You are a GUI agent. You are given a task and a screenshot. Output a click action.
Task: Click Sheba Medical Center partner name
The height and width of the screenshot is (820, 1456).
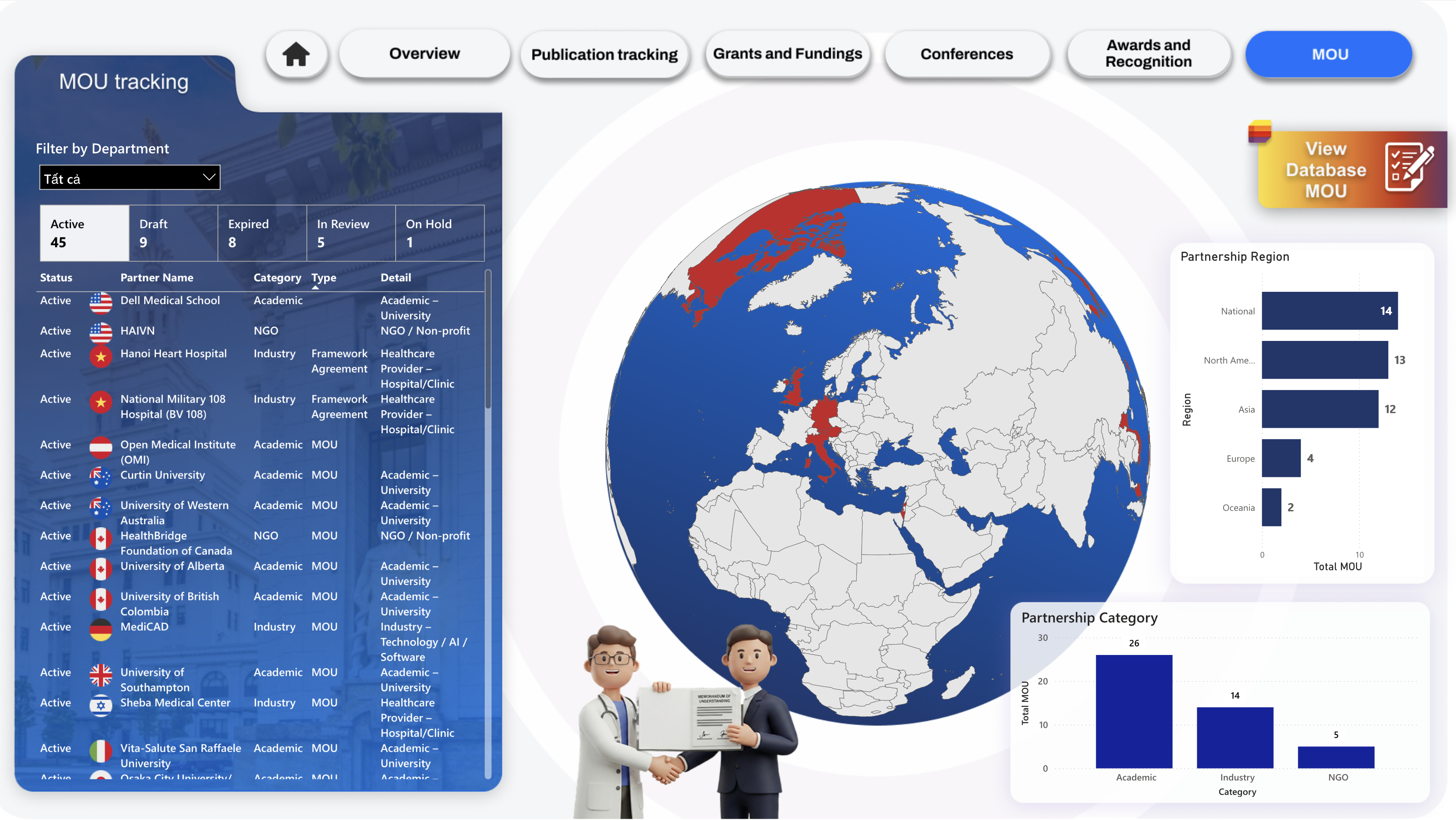point(175,703)
